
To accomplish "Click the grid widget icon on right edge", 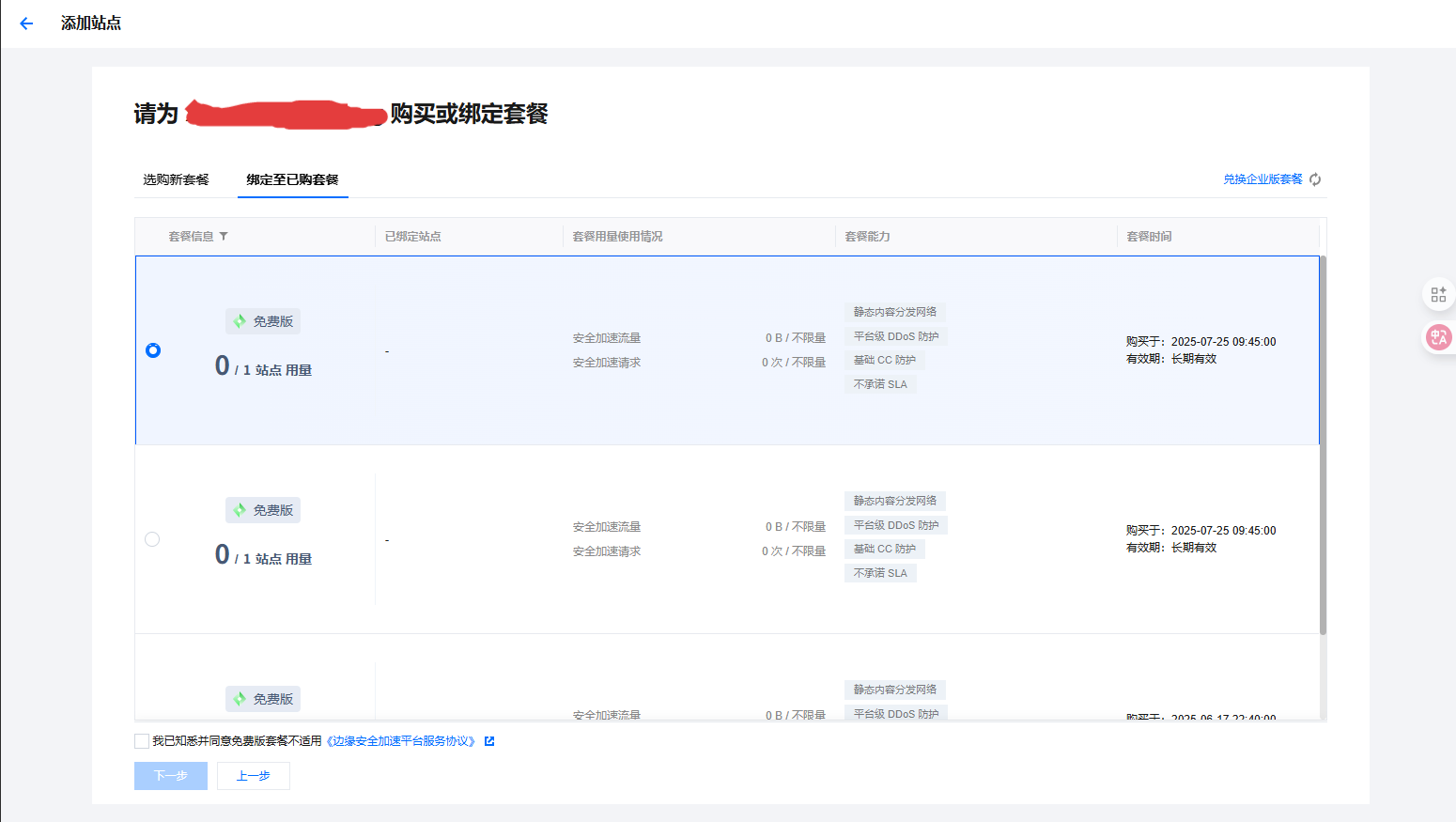I will click(1438, 294).
